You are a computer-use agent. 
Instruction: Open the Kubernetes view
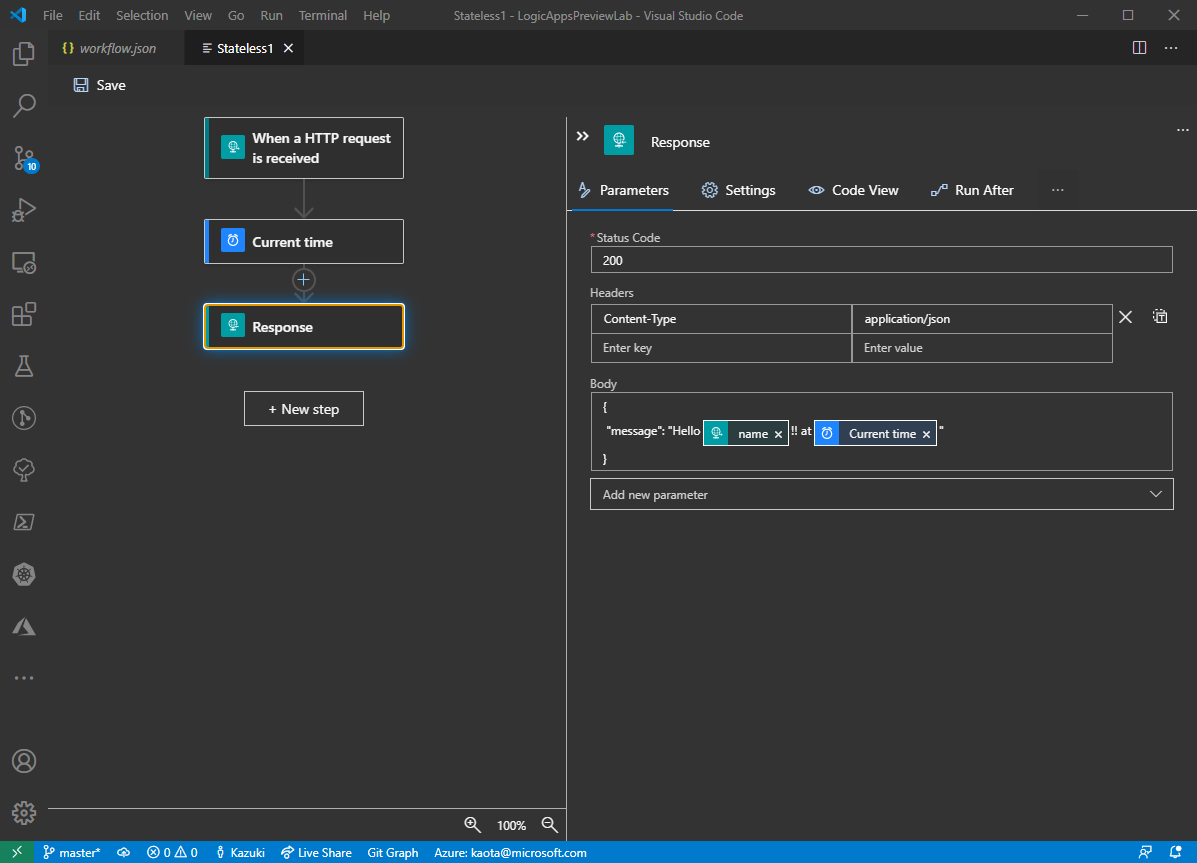click(24, 574)
